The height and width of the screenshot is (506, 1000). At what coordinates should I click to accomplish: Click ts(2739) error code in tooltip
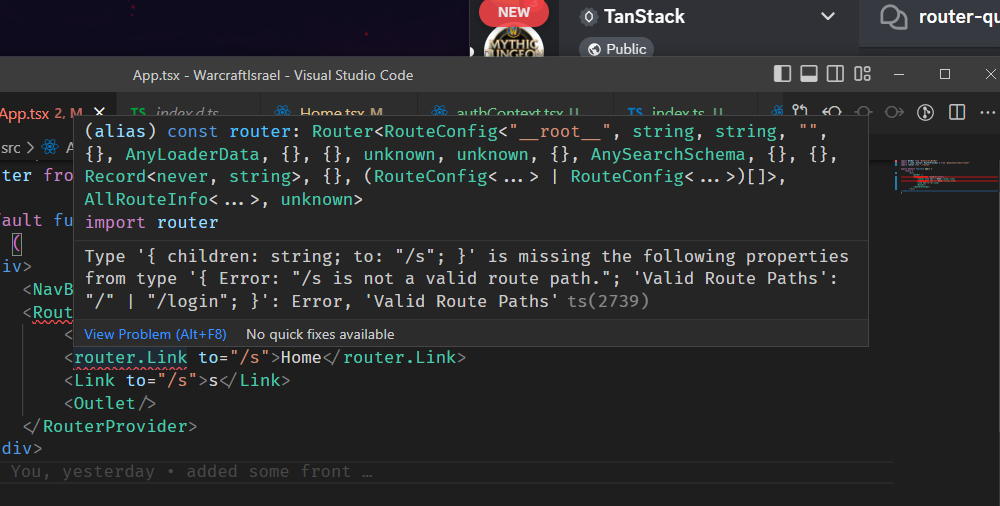(x=608, y=301)
